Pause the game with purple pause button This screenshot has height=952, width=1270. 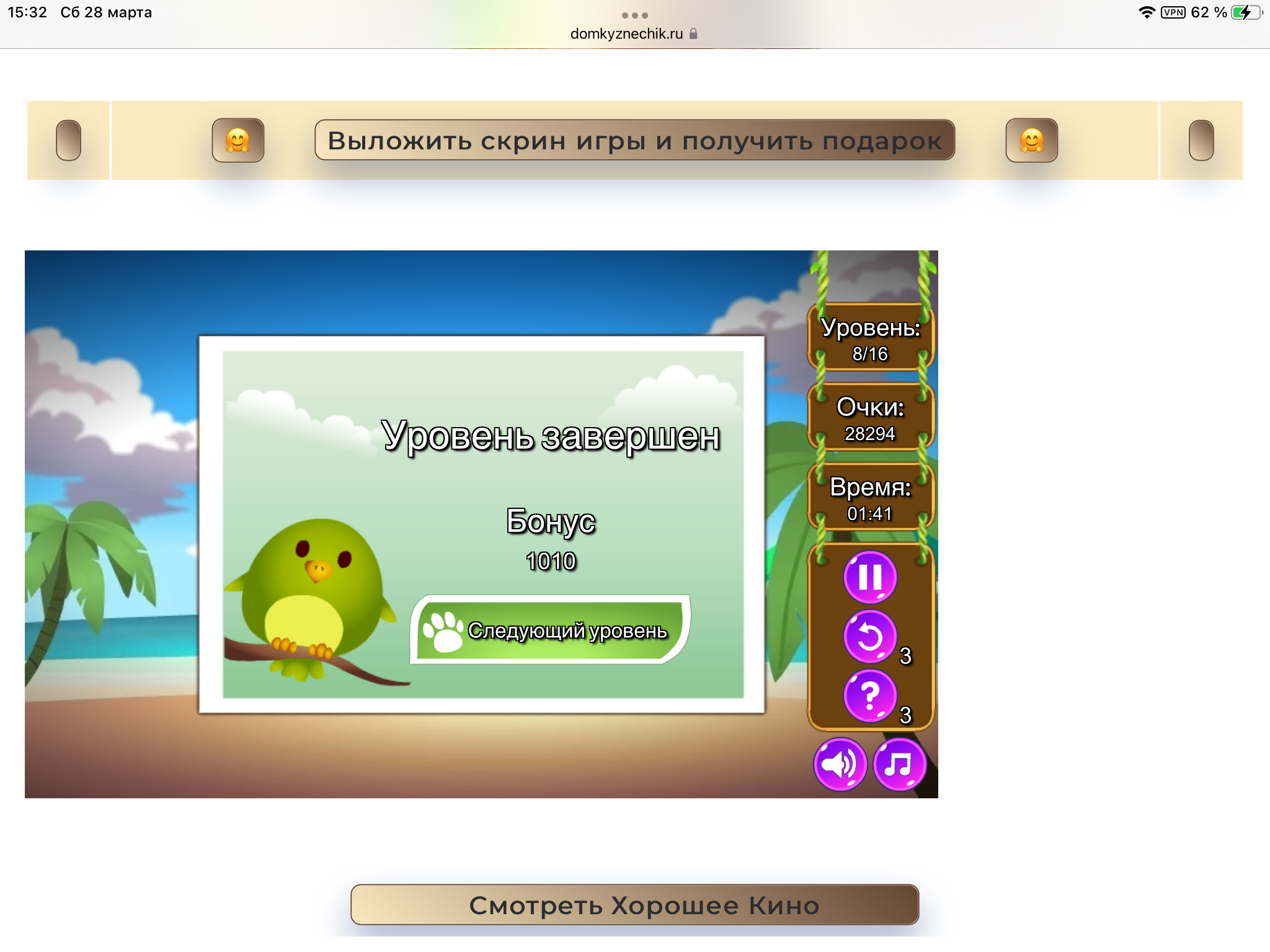click(869, 576)
